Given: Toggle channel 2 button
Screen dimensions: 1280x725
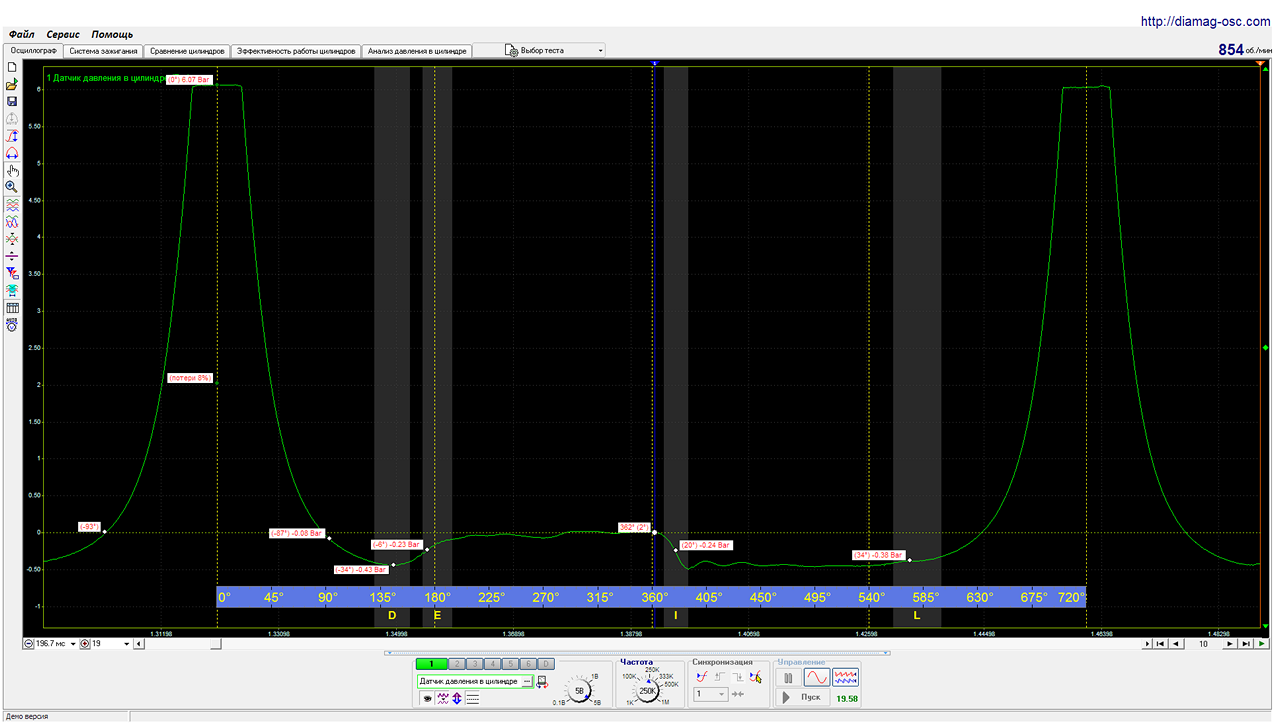Looking at the screenshot, I should pos(455,664).
